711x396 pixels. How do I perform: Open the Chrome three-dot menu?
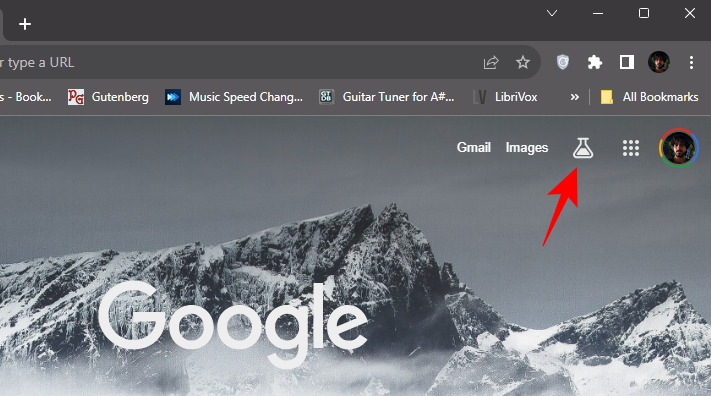pos(691,62)
